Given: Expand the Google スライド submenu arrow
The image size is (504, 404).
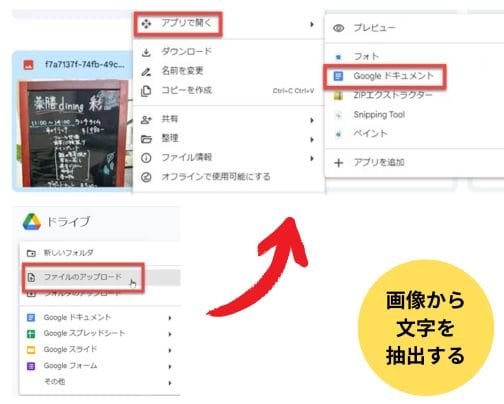Looking at the screenshot, I should click(x=170, y=350).
